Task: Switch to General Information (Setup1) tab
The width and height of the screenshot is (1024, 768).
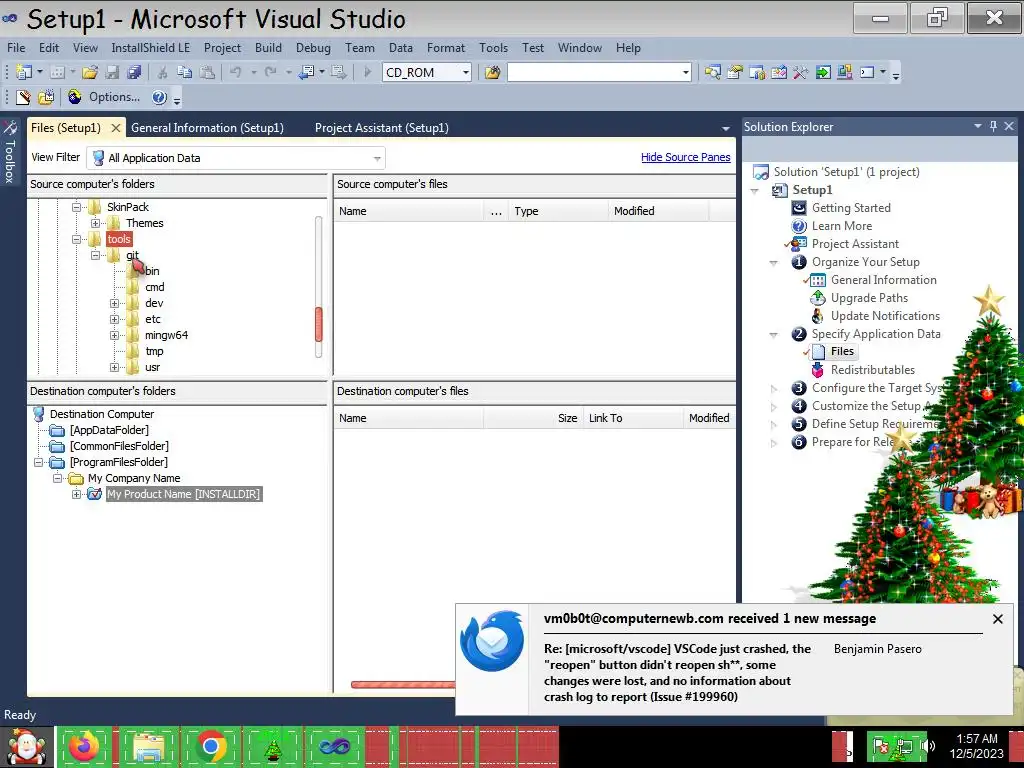Action: click(207, 128)
